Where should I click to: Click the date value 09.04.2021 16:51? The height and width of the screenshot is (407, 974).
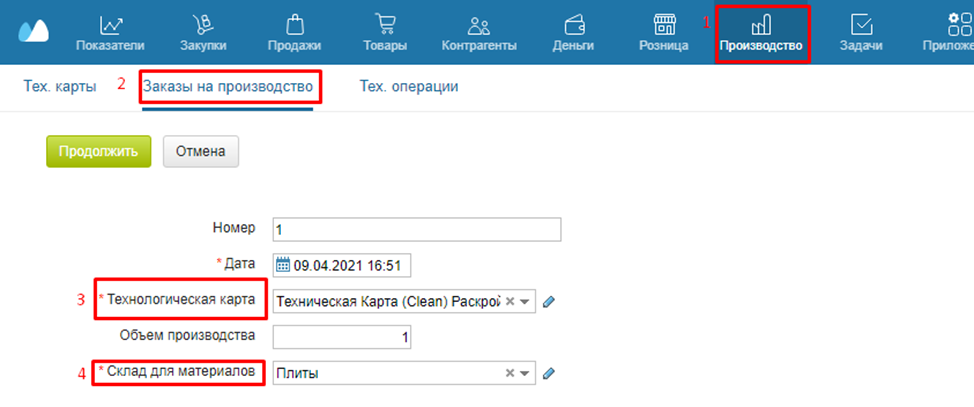(347, 266)
